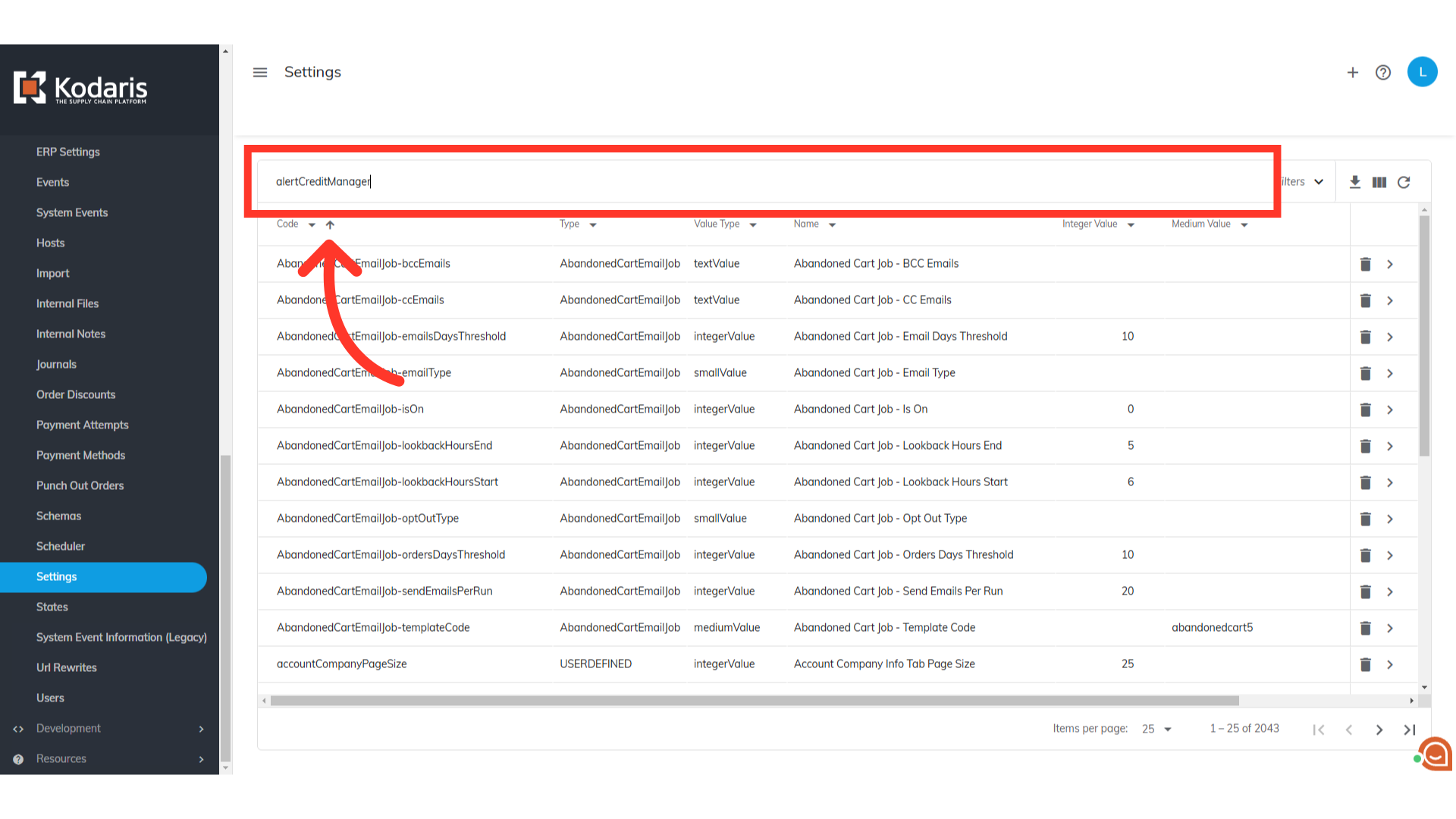Open the column chooser icon
This screenshot has width=1456, height=819.
coord(1379,182)
